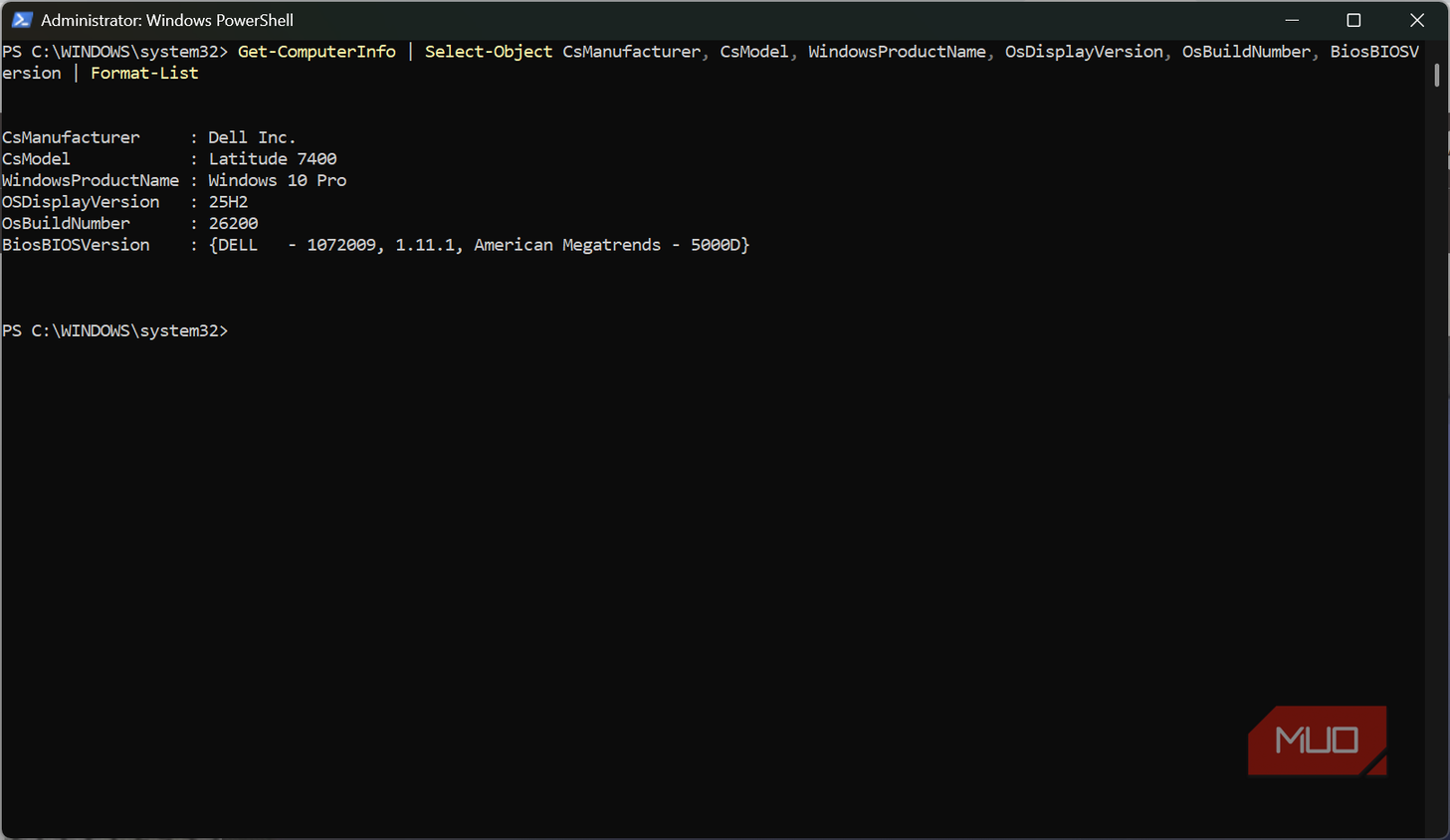Click the PowerShell icon in title bar
1450x840 pixels.
[x=21, y=20]
